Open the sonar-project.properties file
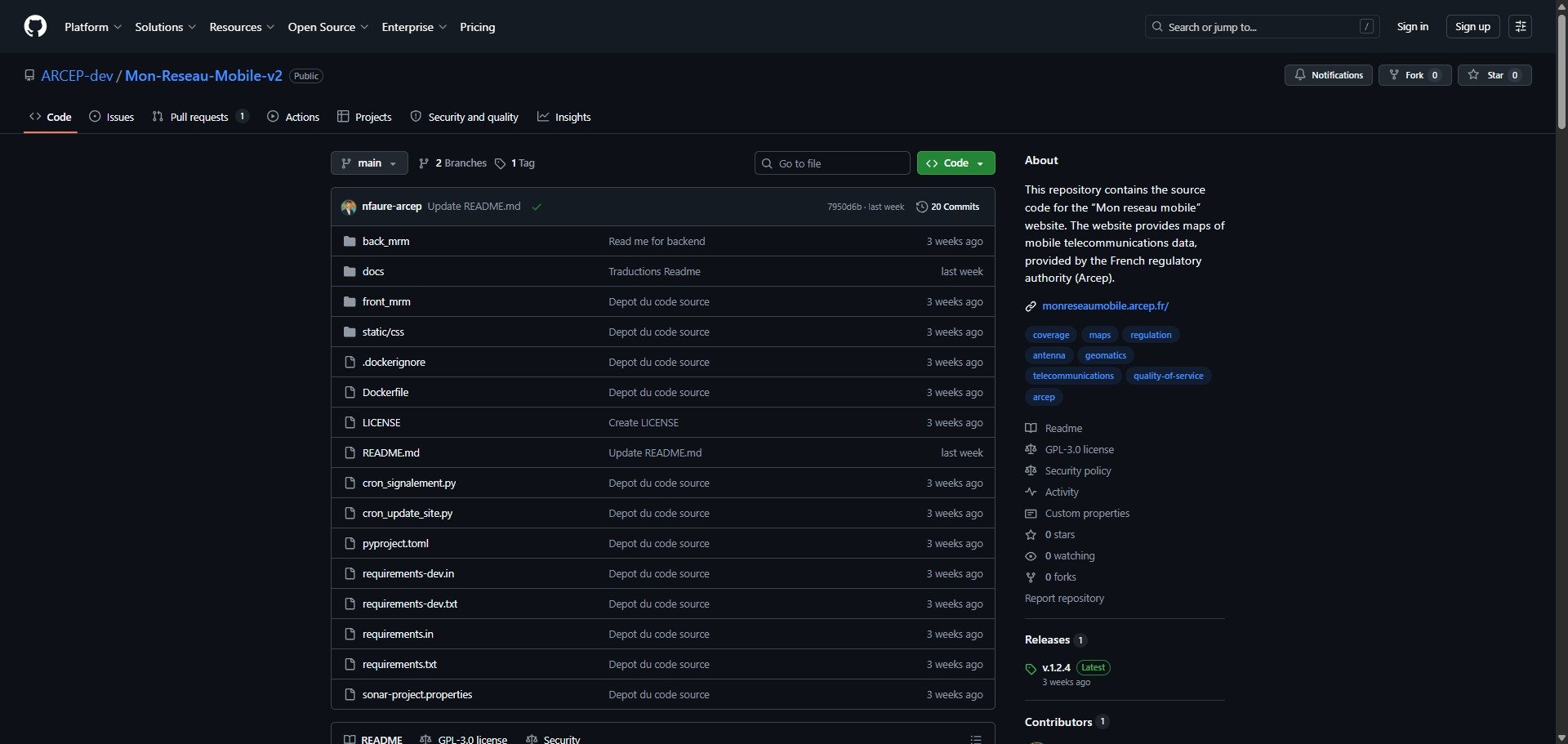 pyautogui.click(x=417, y=695)
